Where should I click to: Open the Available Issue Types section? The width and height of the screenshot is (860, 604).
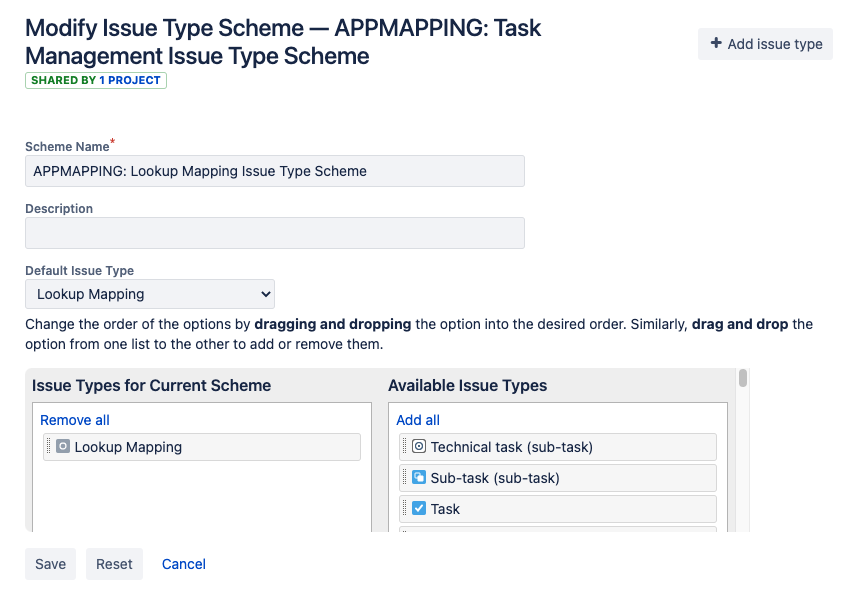coord(466,385)
